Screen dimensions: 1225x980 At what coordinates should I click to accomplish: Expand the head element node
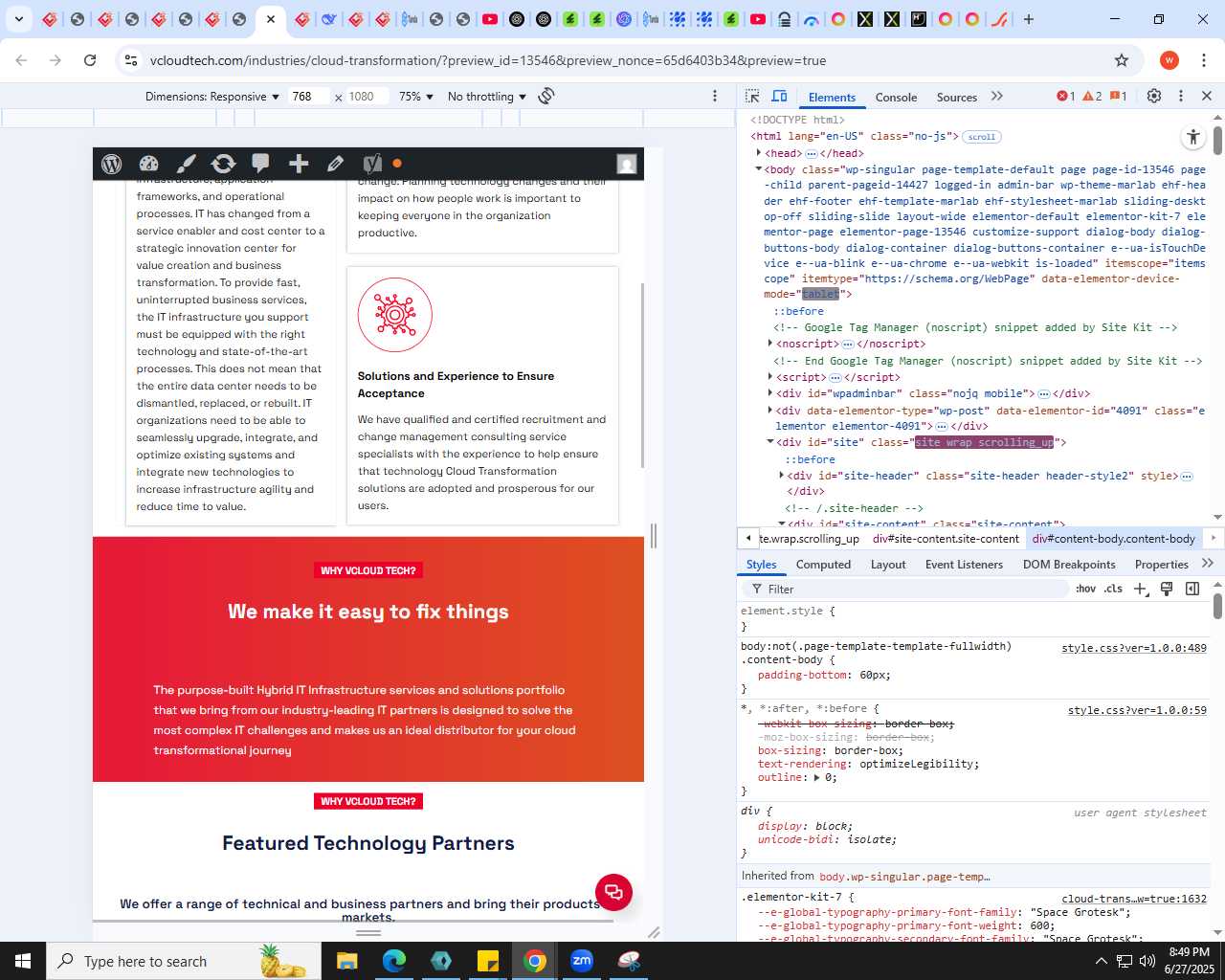[x=759, y=153]
